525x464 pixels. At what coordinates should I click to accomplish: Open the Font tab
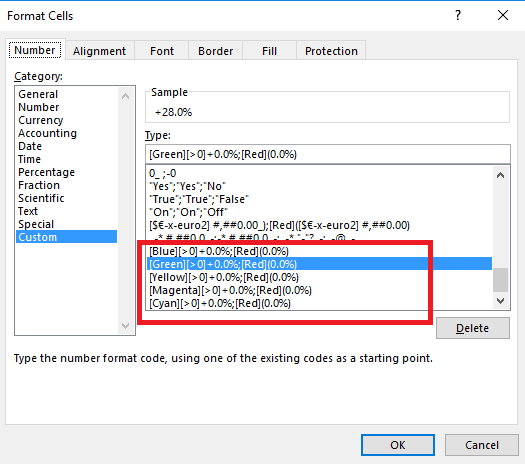pyautogui.click(x=162, y=51)
